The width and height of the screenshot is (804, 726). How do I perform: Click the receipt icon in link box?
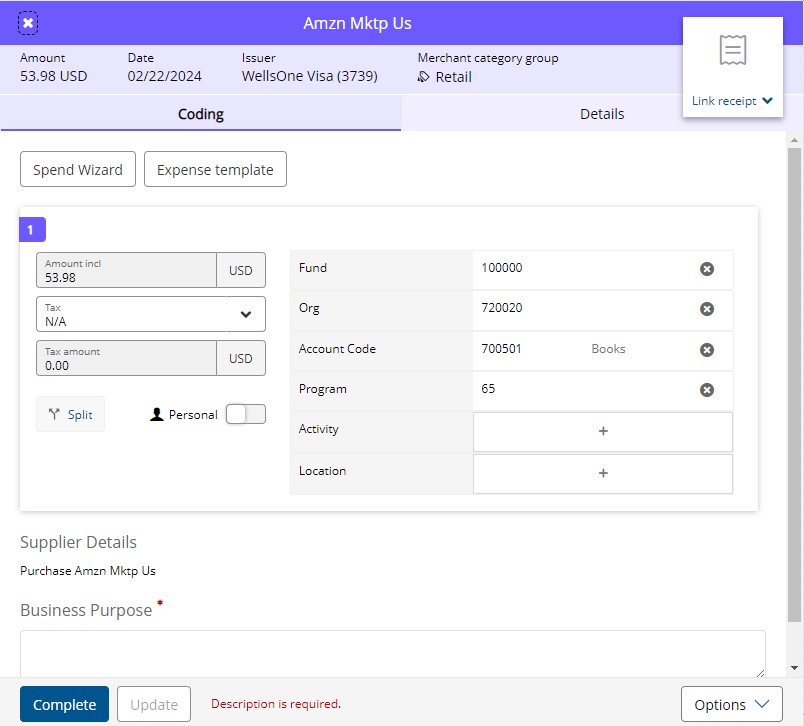(x=733, y=51)
